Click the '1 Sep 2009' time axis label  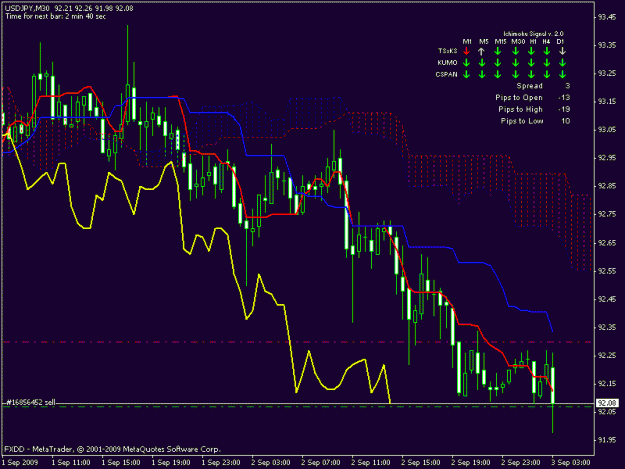pos(20,462)
